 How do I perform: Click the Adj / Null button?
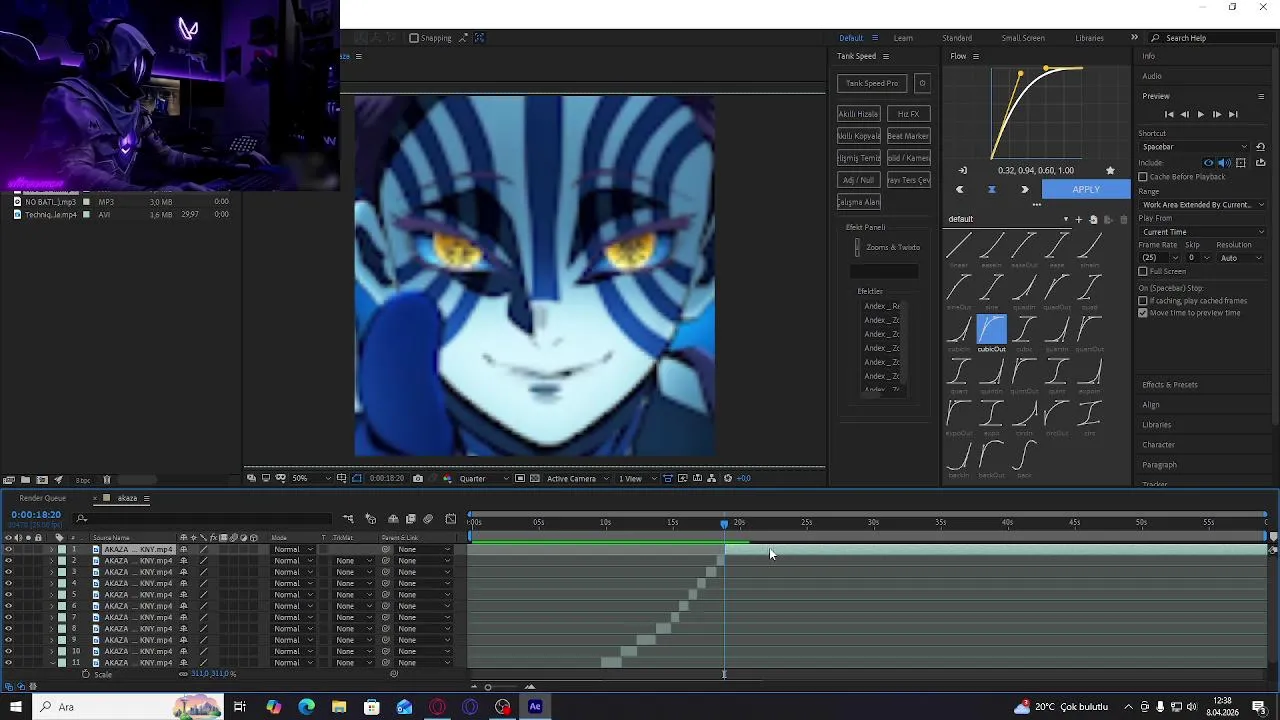point(859,180)
